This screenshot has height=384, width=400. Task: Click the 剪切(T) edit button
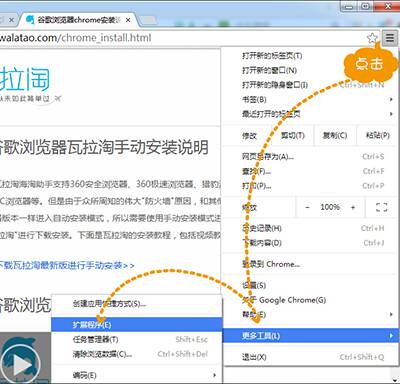pos(293,135)
